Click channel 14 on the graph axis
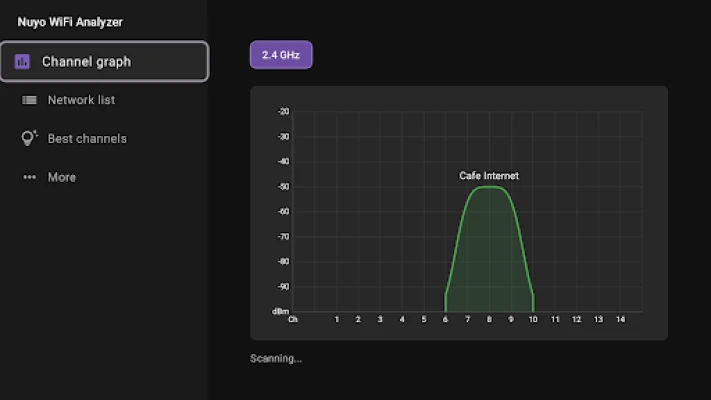Image resolution: width=711 pixels, height=400 pixels. (x=621, y=320)
